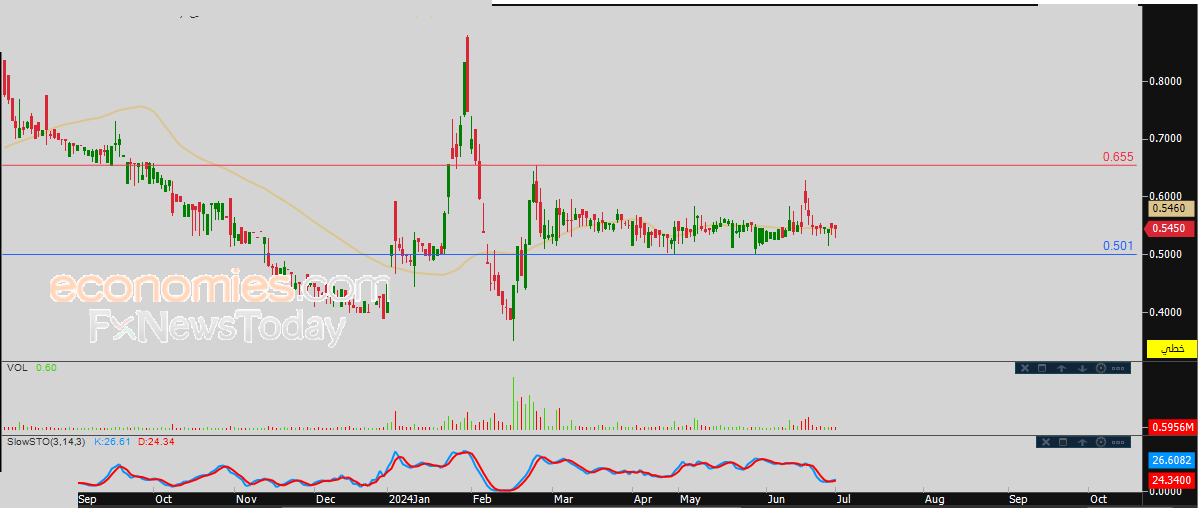This screenshot has height=508, width=1198.
Task: Click the May label on time axis
Action: click(691, 499)
